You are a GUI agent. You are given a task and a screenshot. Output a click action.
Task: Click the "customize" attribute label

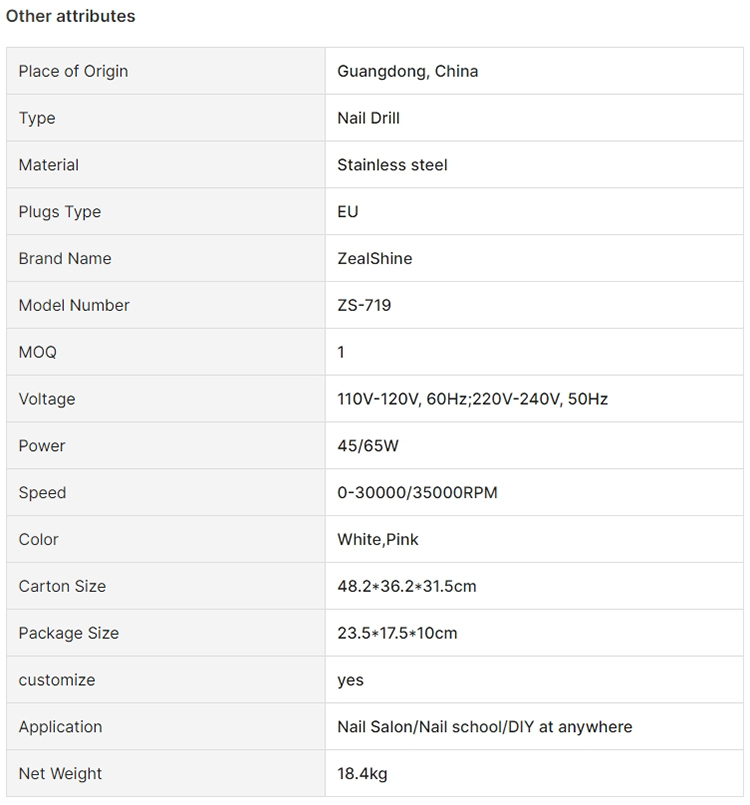tap(56, 680)
